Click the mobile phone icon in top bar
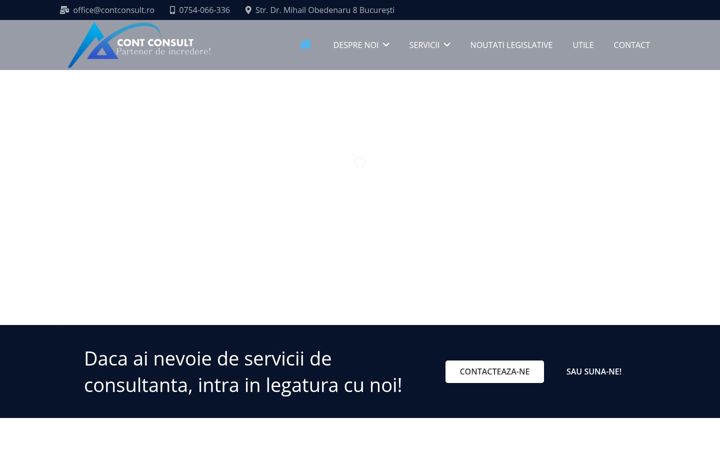720x450 pixels. [x=172, y=10]
